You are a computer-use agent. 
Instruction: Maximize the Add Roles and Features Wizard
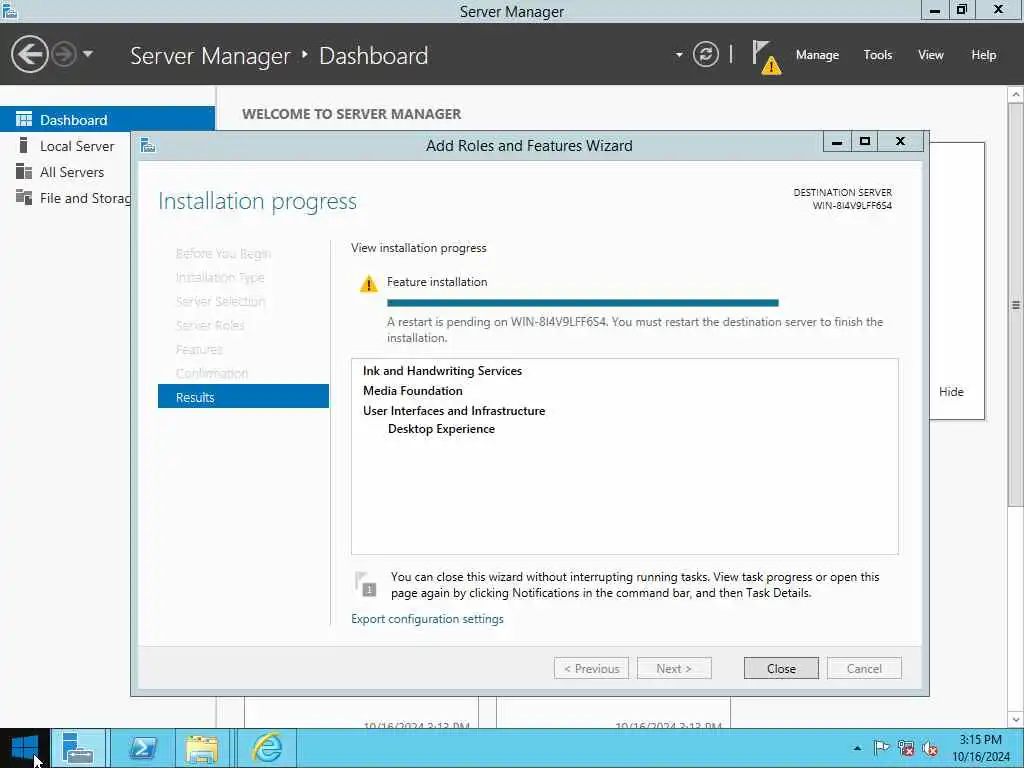(x=865, y=141)
